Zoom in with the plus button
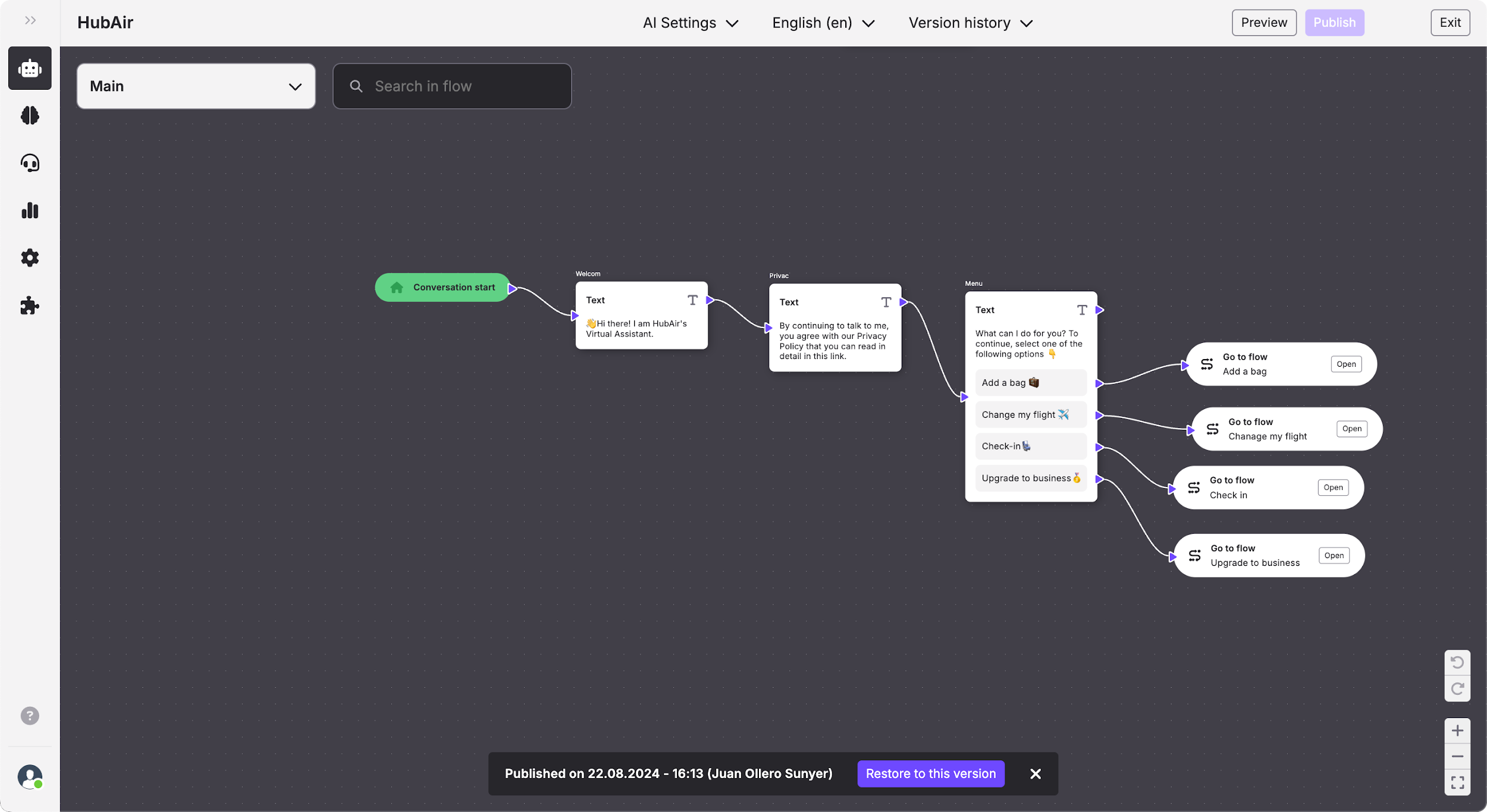 coord(1457,731)
